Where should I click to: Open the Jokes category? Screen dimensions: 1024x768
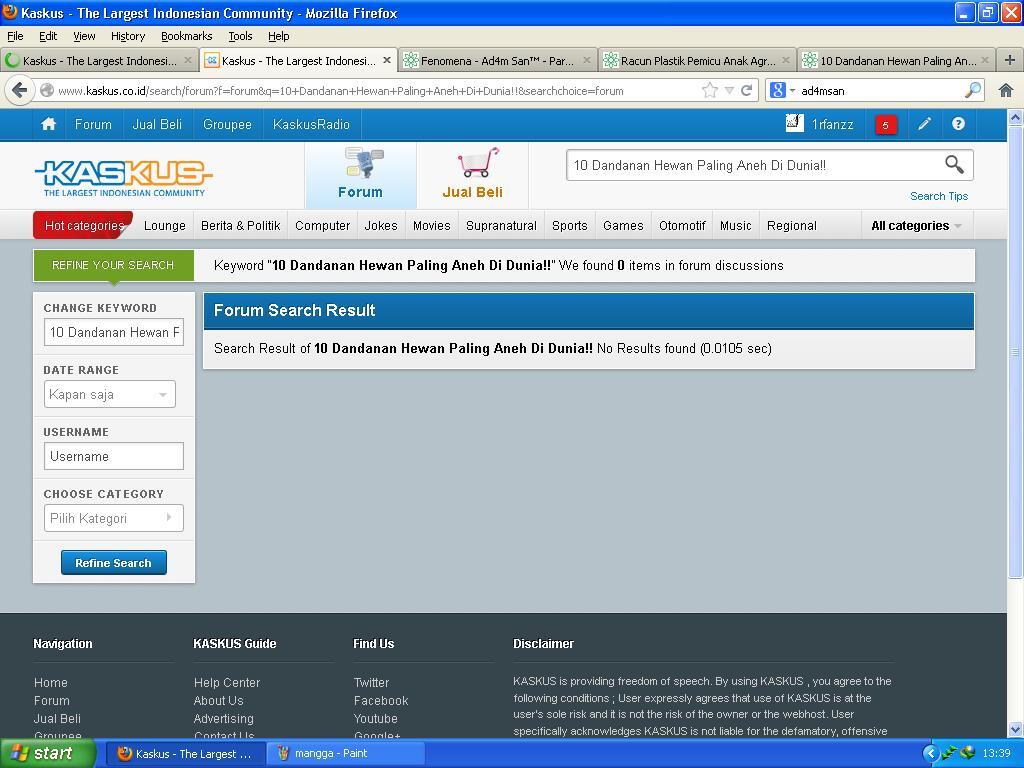tap(381, 226)
